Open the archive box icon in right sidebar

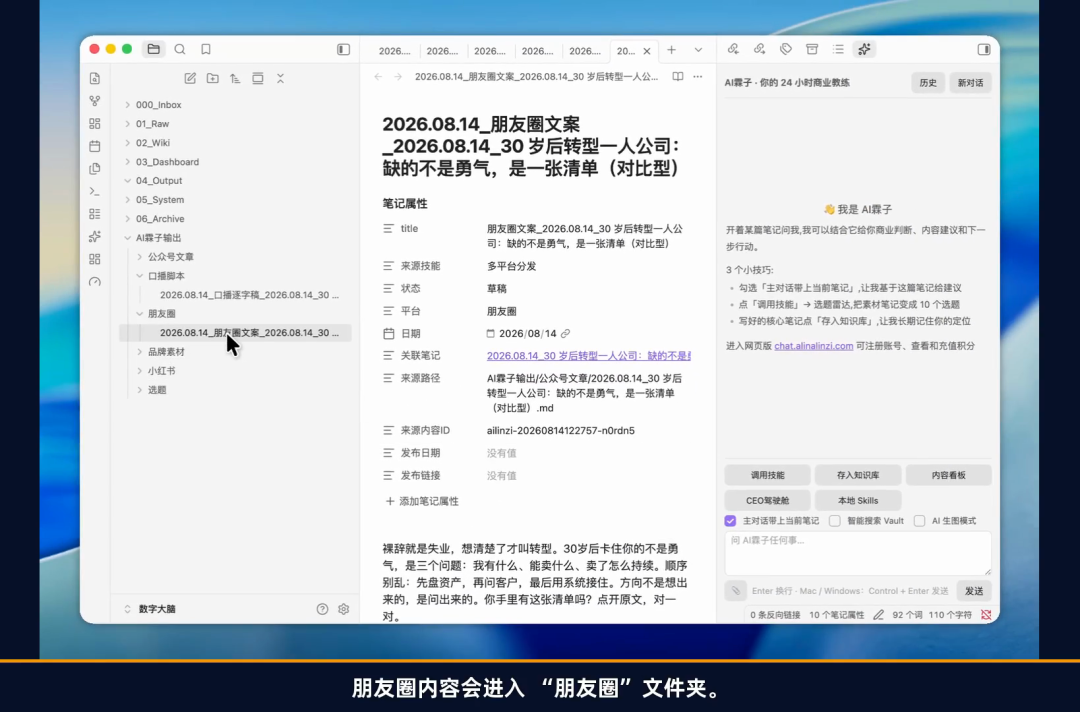click(x=812, y=49)
